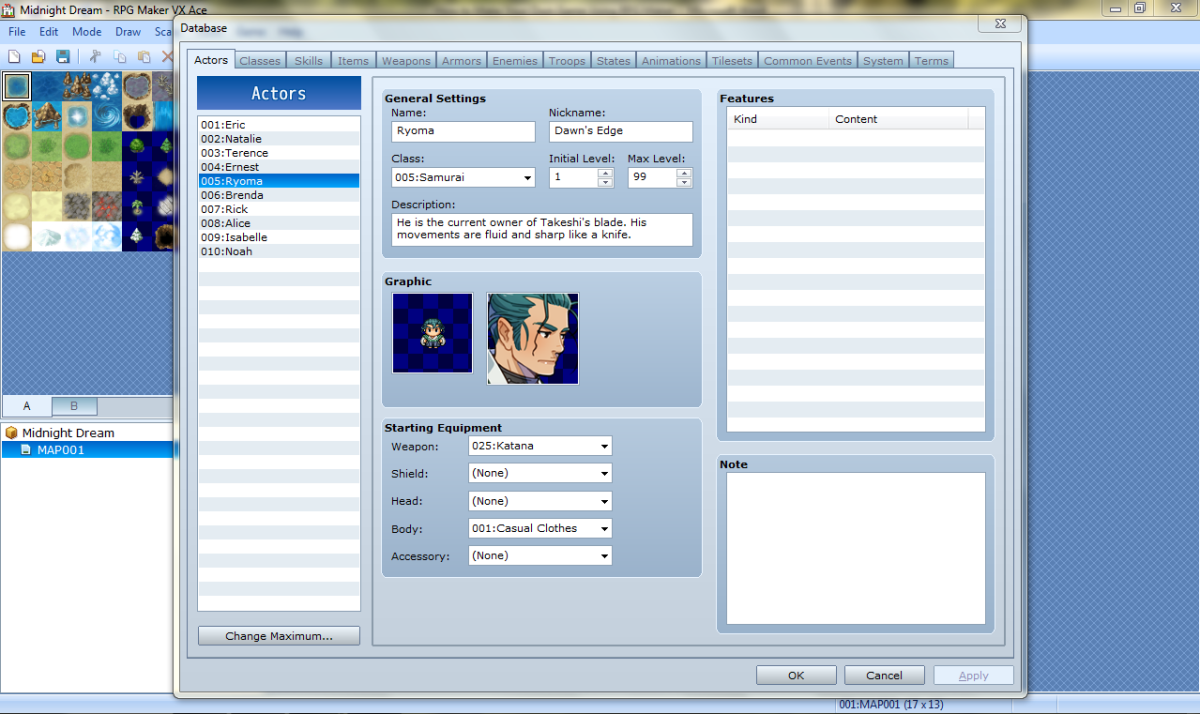Image resolution: width=1200 pixels, height=714 pixels.
Task: Increase Initial Level with the up arrow
Action: (x=605, y=173)
